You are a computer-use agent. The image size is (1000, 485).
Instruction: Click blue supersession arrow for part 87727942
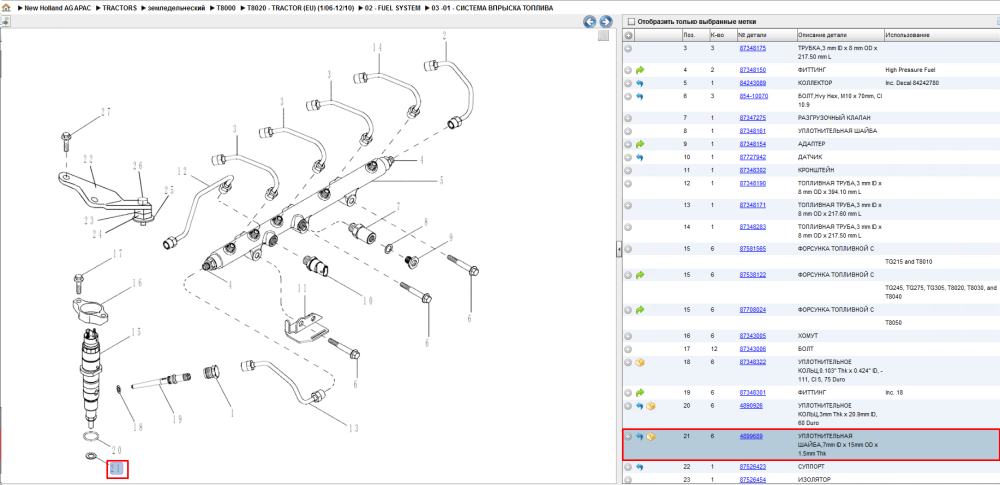(x=640, y=157)
